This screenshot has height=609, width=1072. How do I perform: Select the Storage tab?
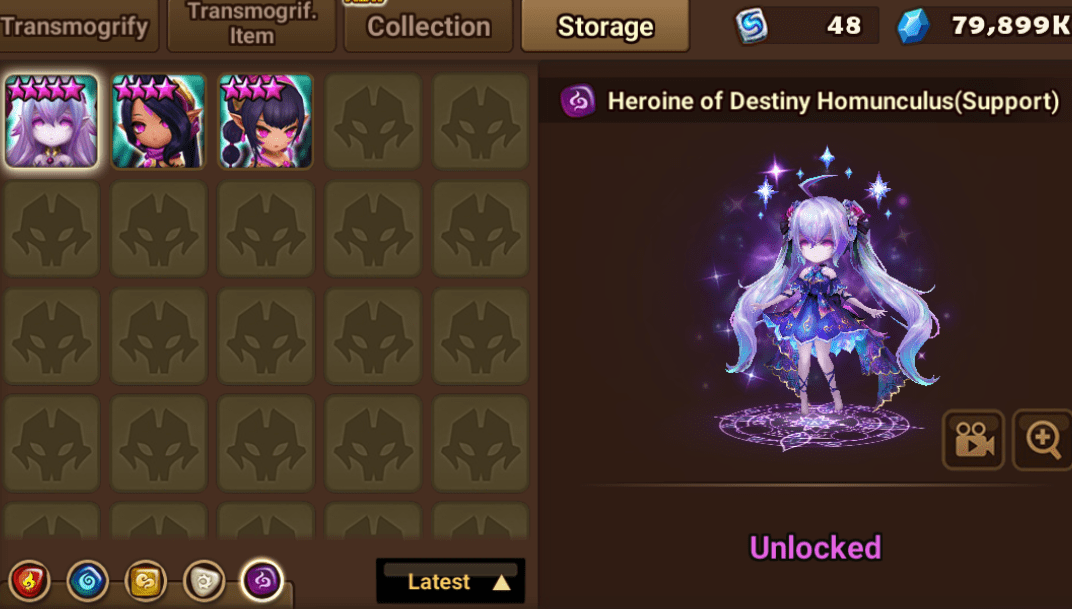605,26
